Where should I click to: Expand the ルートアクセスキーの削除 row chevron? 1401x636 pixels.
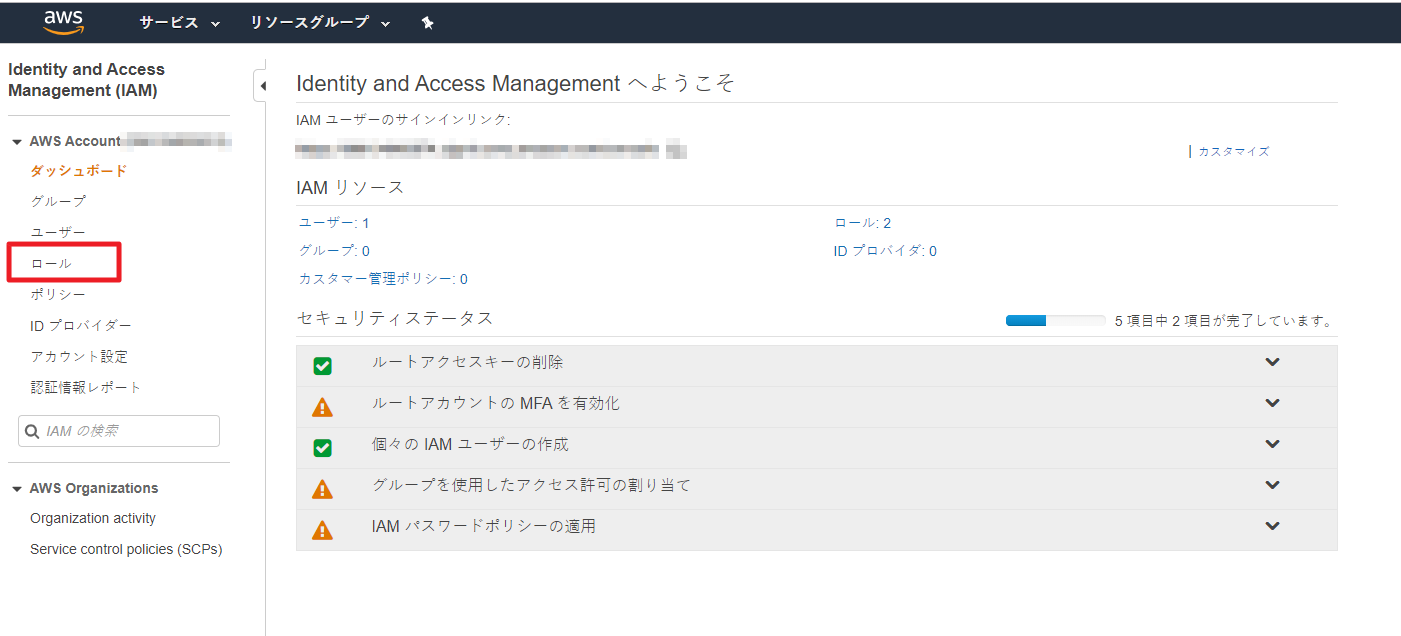tap(1272, 362)
